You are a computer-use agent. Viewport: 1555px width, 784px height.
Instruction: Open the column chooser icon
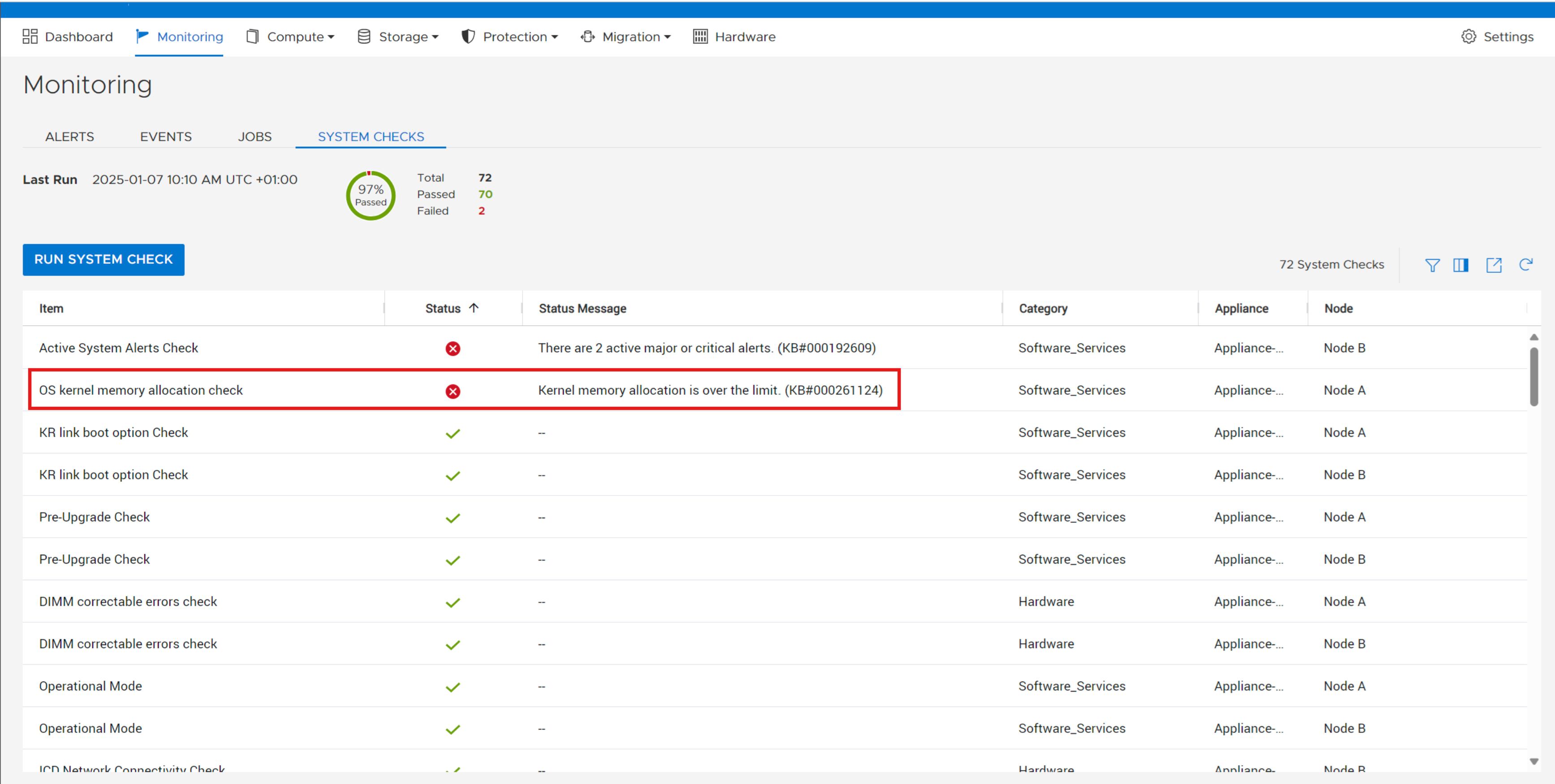[1460, 265]
